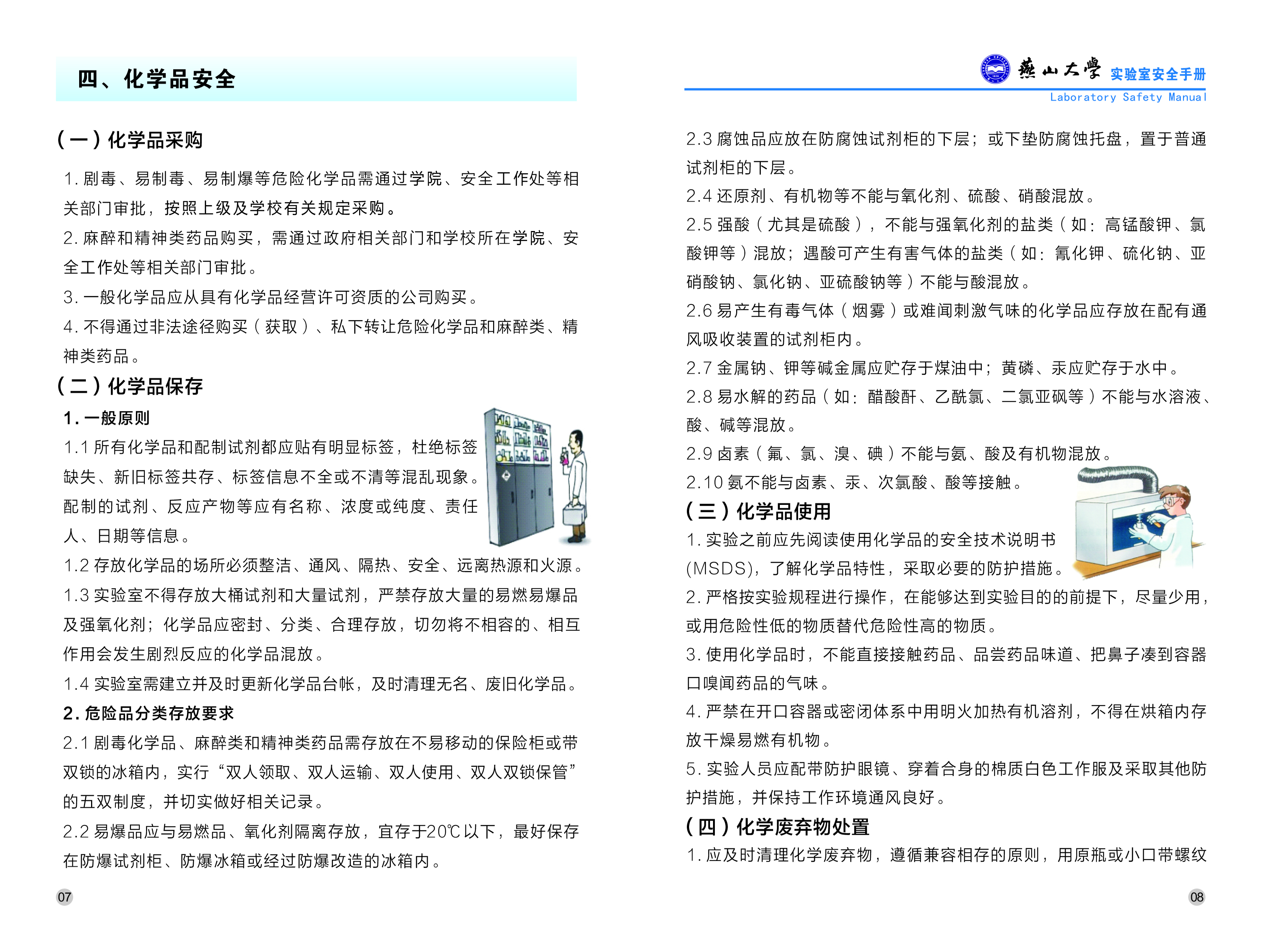Select heading （三）化学品使用
Screen dimensions: 1261x952
coord(758,511)
